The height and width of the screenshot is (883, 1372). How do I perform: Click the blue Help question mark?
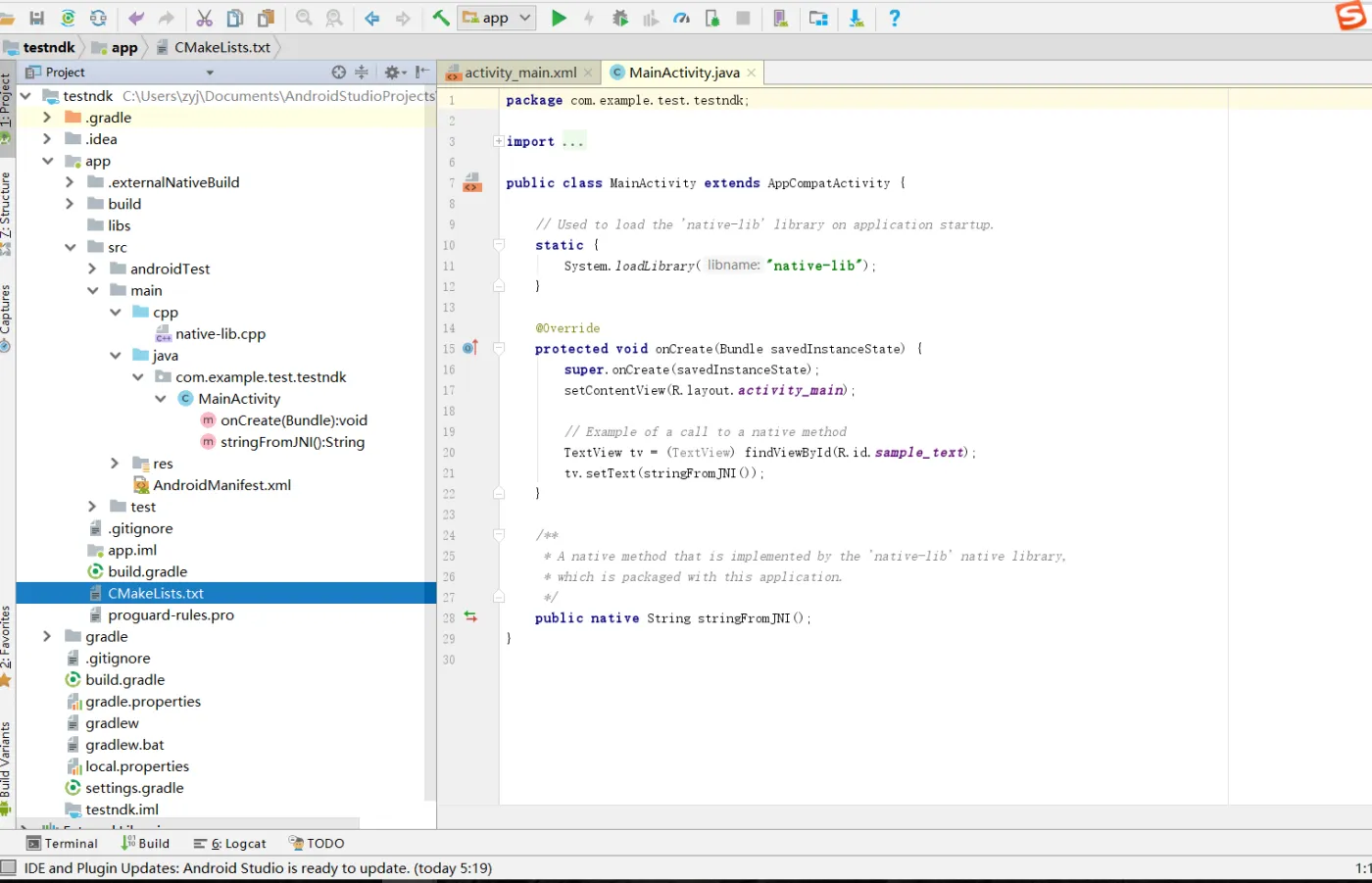894,18
